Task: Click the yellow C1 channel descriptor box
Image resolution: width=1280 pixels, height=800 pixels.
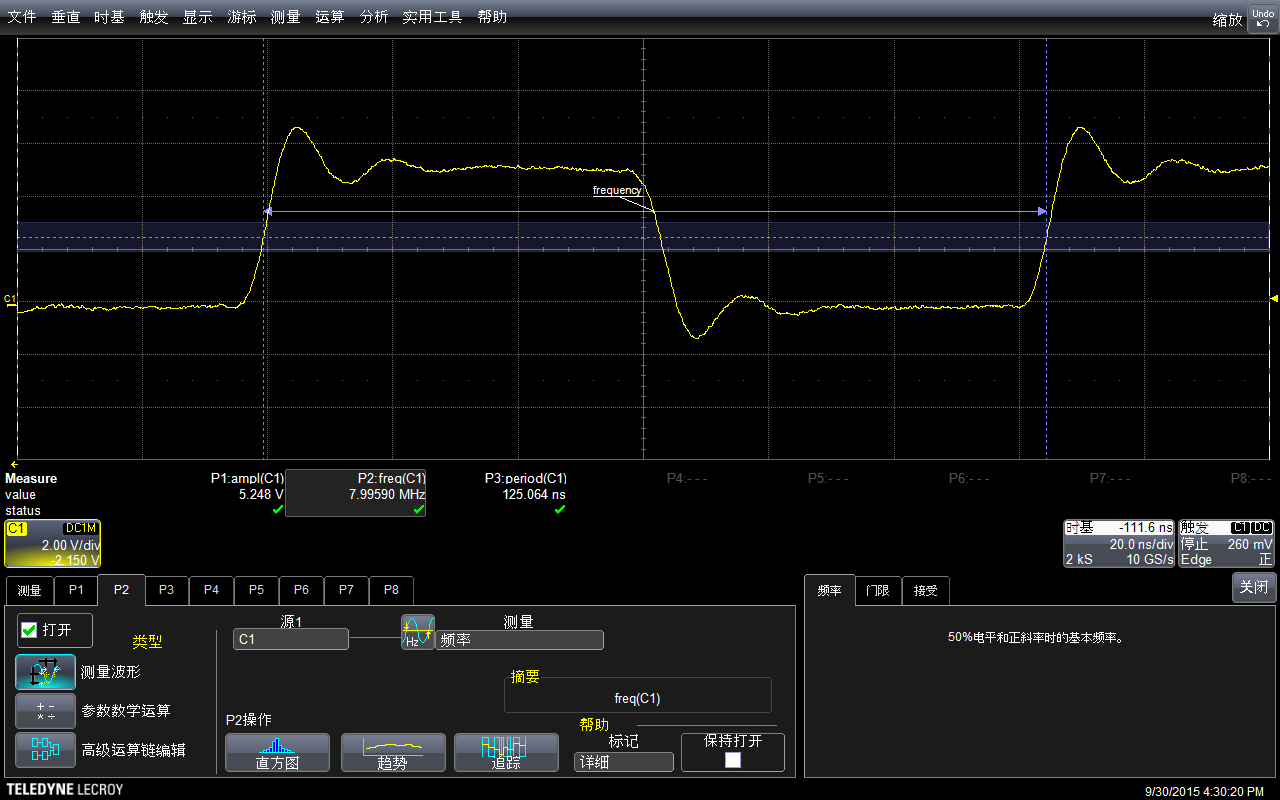Action: (x=52, y=544)
